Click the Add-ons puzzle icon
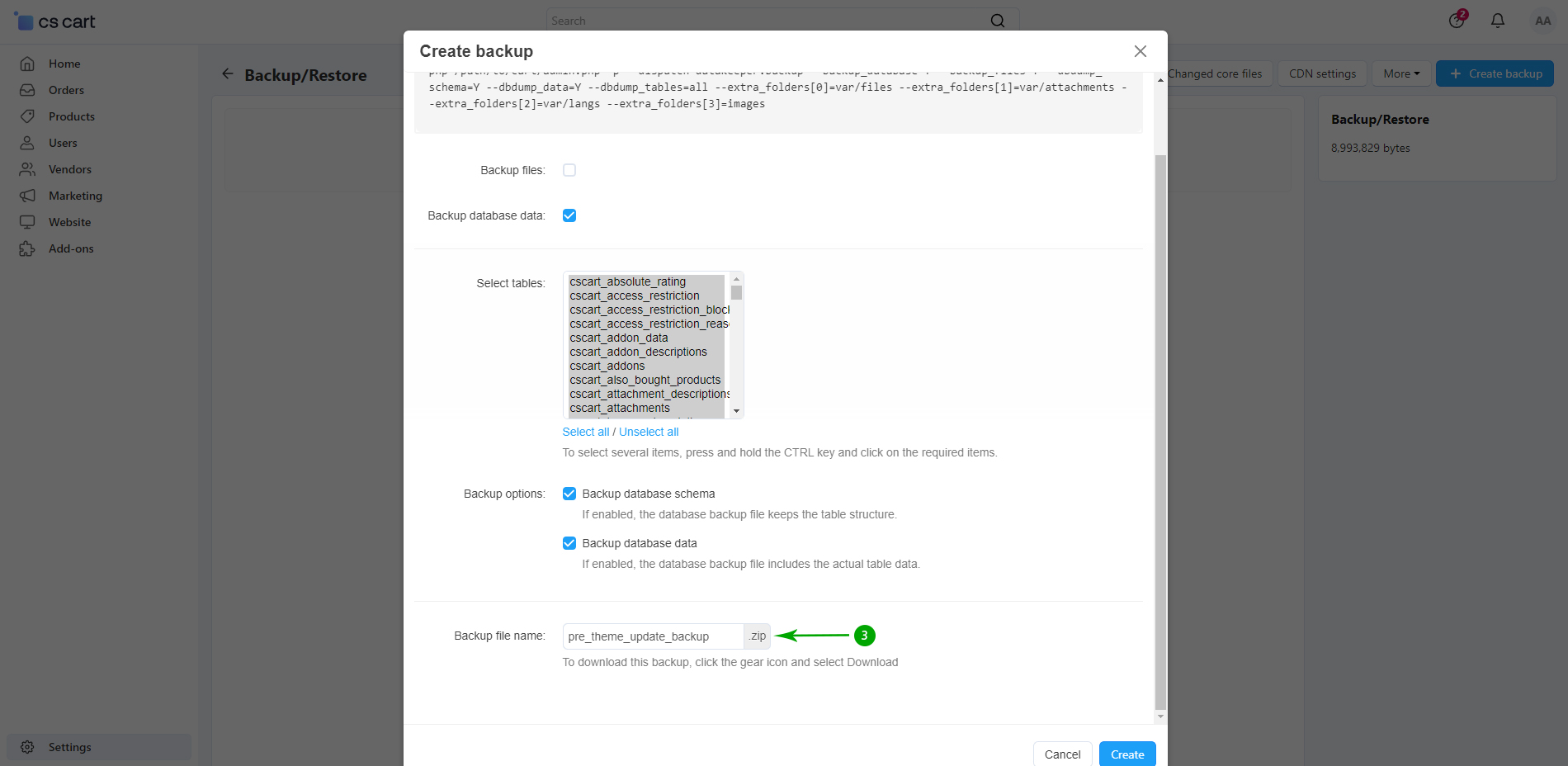Image resolution: width=1568 pixels, height=766 pixels. tap(27, 248)
